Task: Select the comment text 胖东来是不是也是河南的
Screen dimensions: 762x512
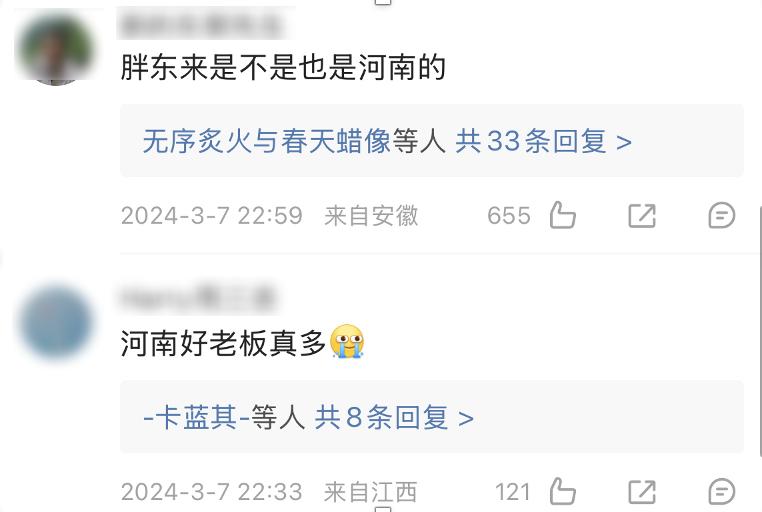Action: point(283,67)
